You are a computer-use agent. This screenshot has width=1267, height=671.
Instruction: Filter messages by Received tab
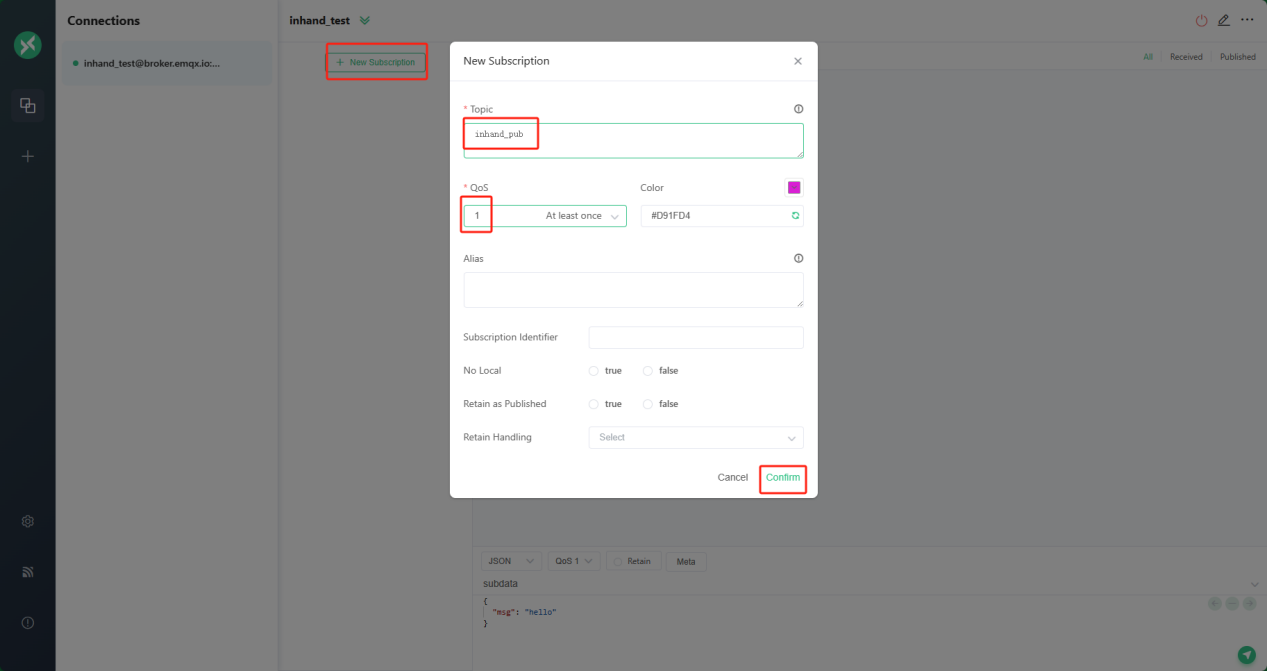point(1186,57)
